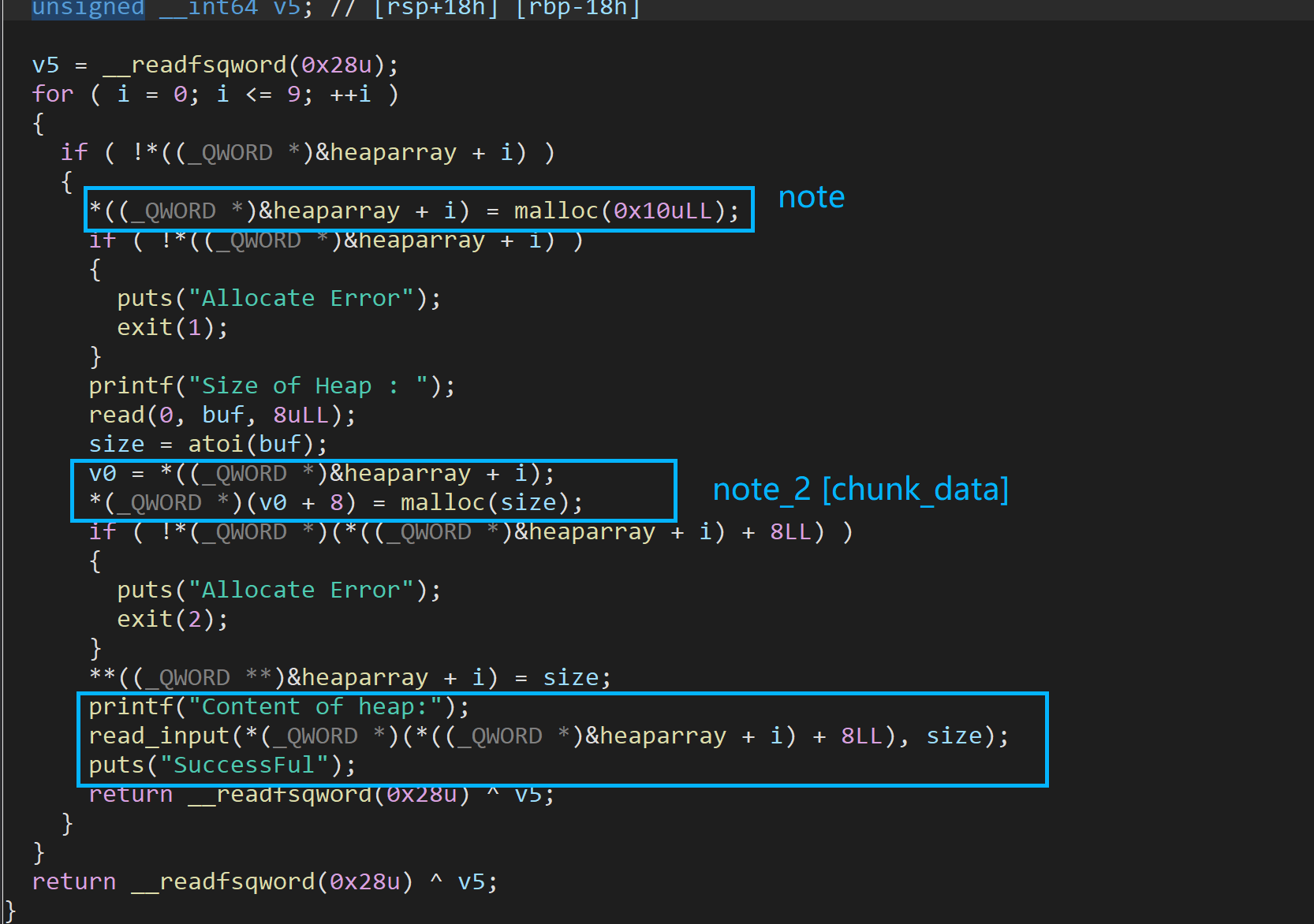Screen dimensions: 1314x924
Task: Click the last return __readfsqword line
Action: coord(265,881)
